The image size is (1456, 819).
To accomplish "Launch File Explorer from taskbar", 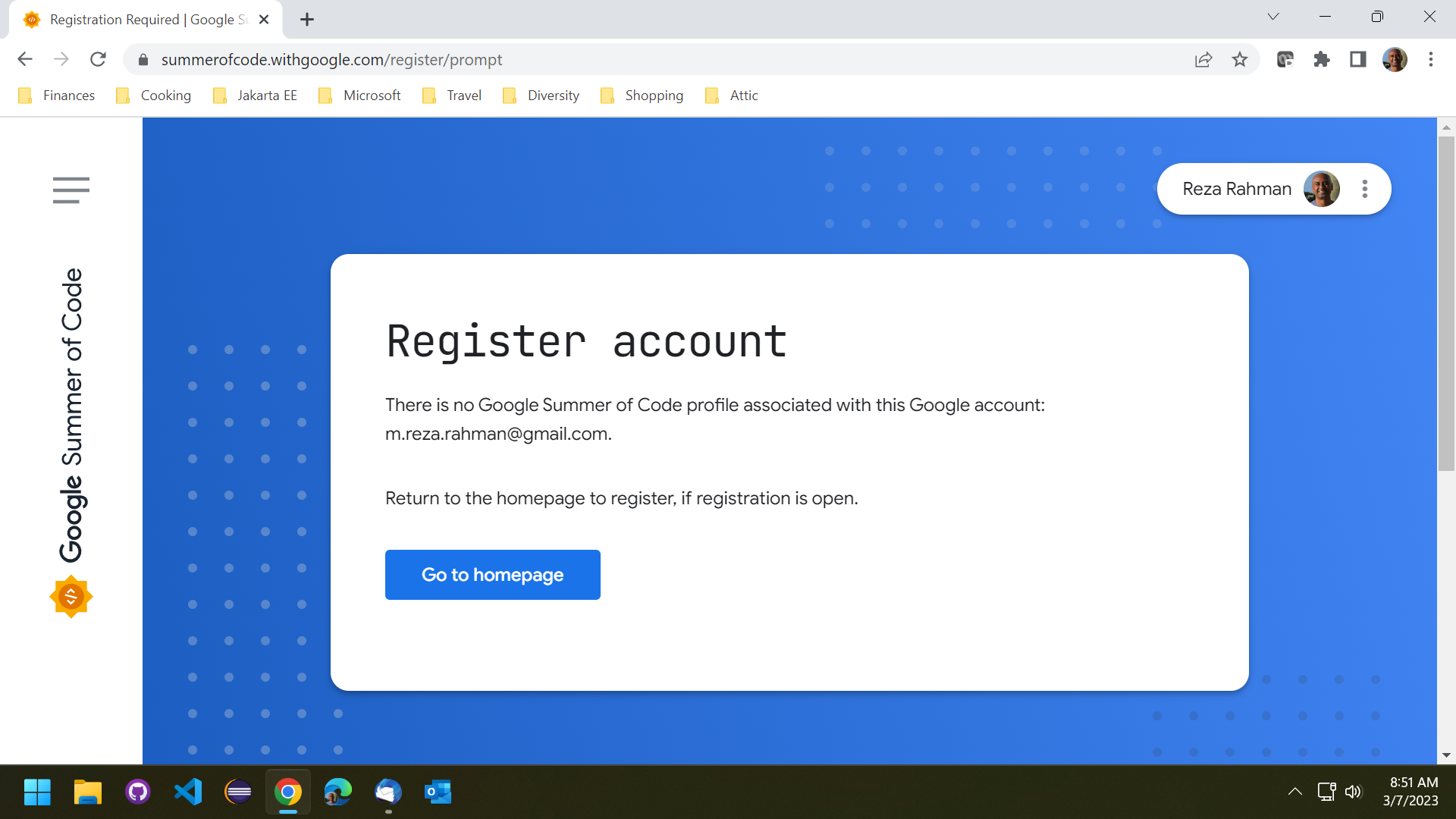I will (x=88, y=792).
